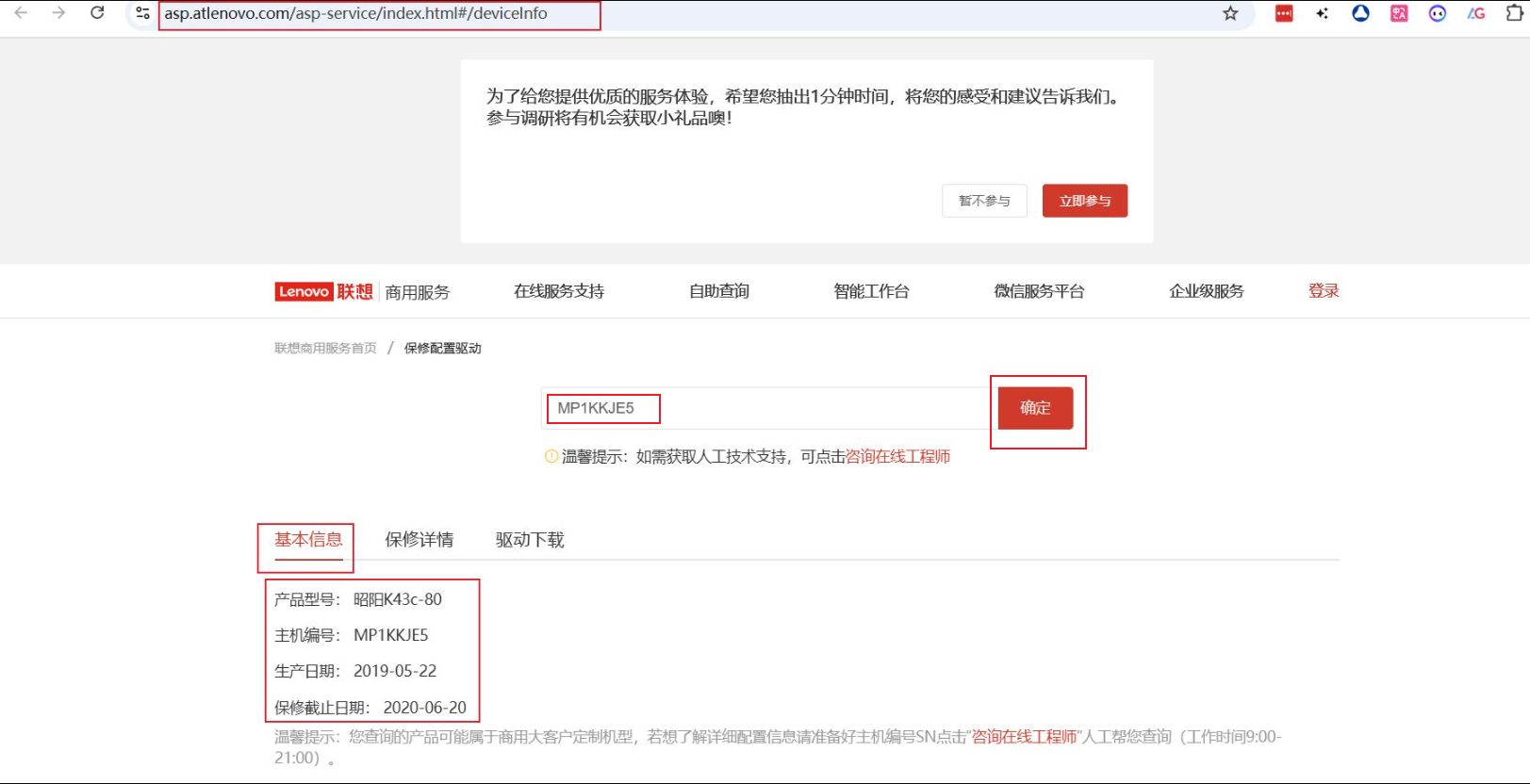Decline survey with 暂不参与 button
The width and height of the screenshot is (1530, 784).
pos(984,201)
